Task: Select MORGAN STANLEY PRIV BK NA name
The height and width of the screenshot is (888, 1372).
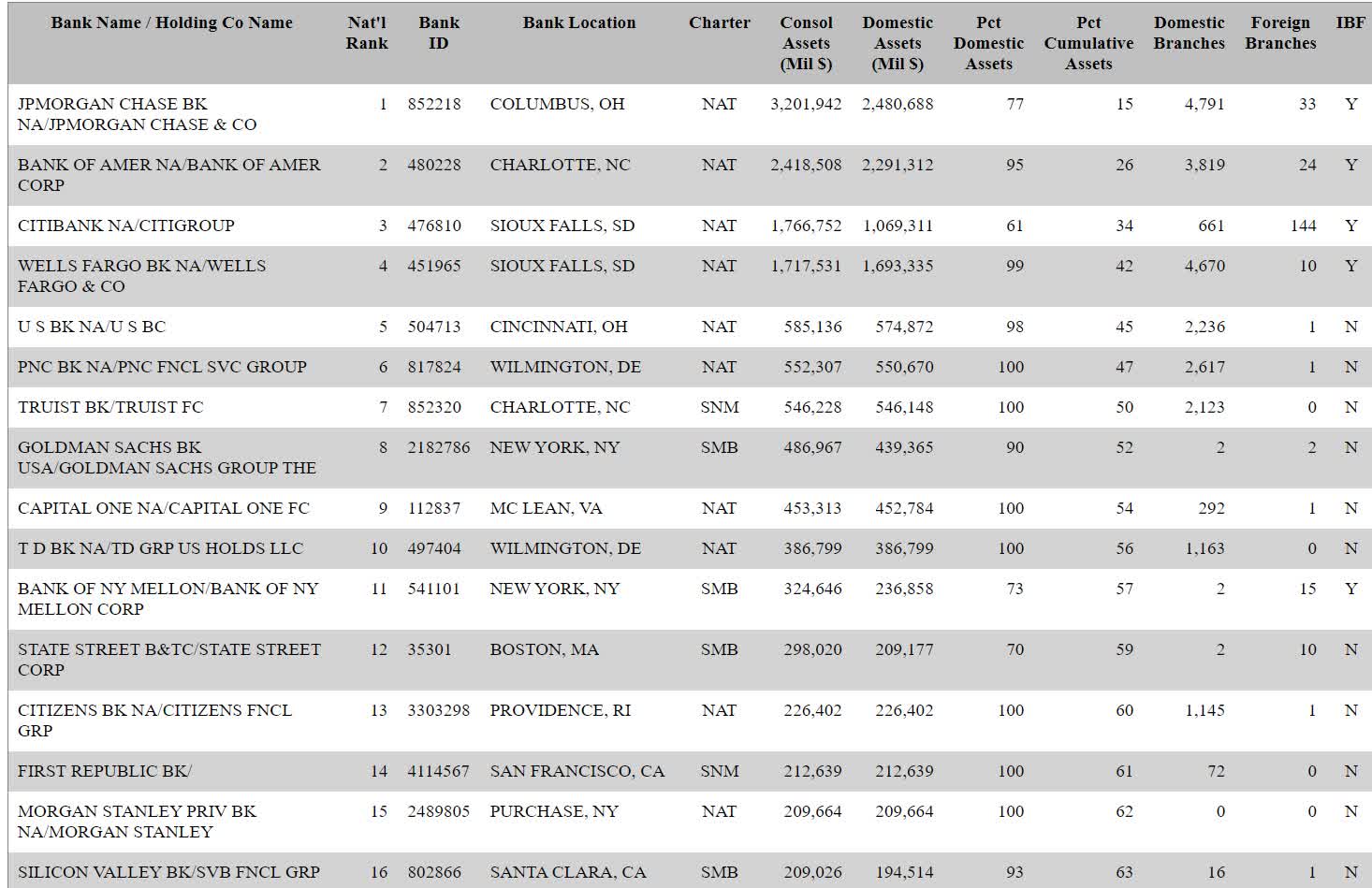Action: [137, 822]
